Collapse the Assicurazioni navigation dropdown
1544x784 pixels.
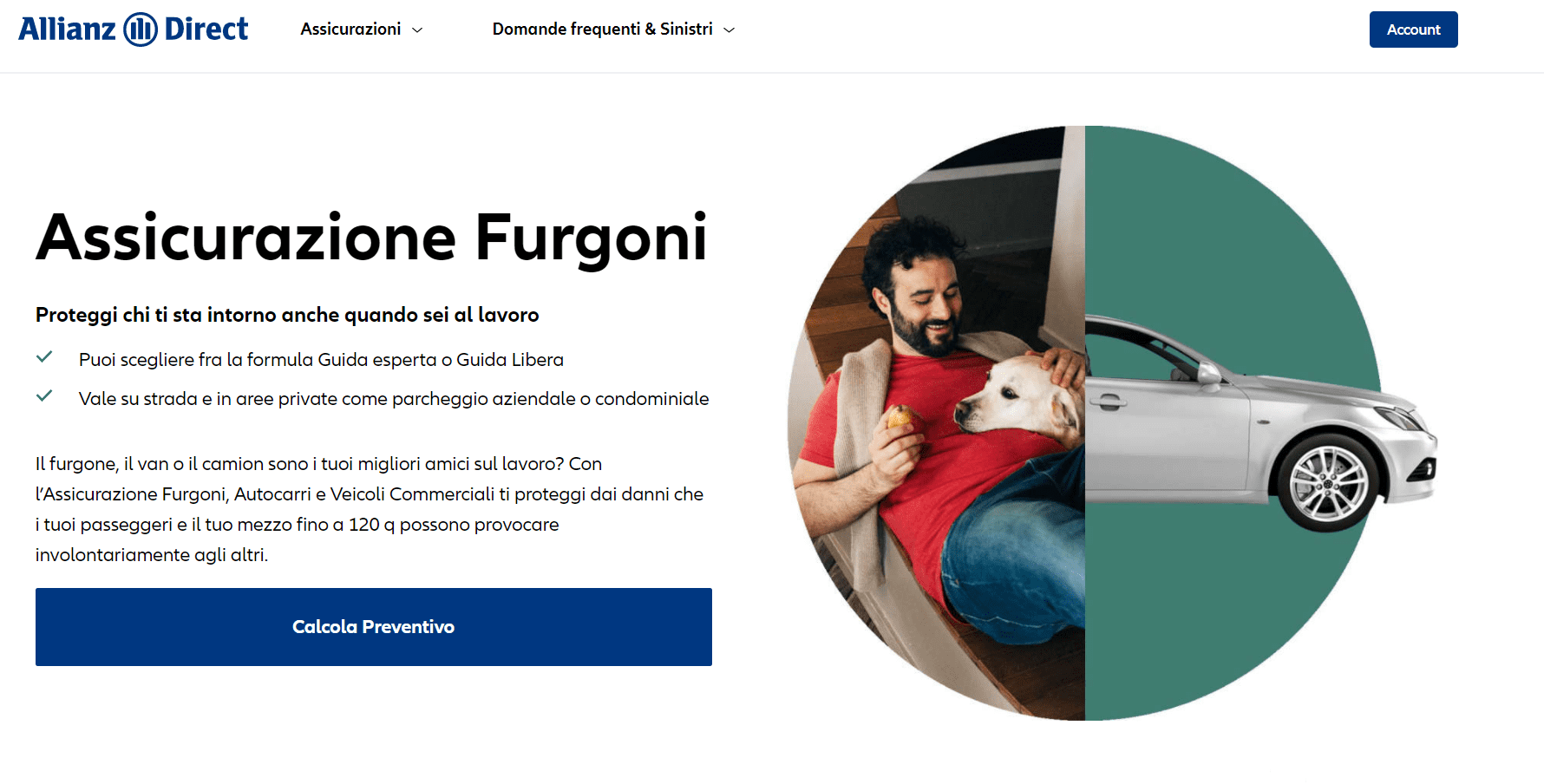(351, 29)
